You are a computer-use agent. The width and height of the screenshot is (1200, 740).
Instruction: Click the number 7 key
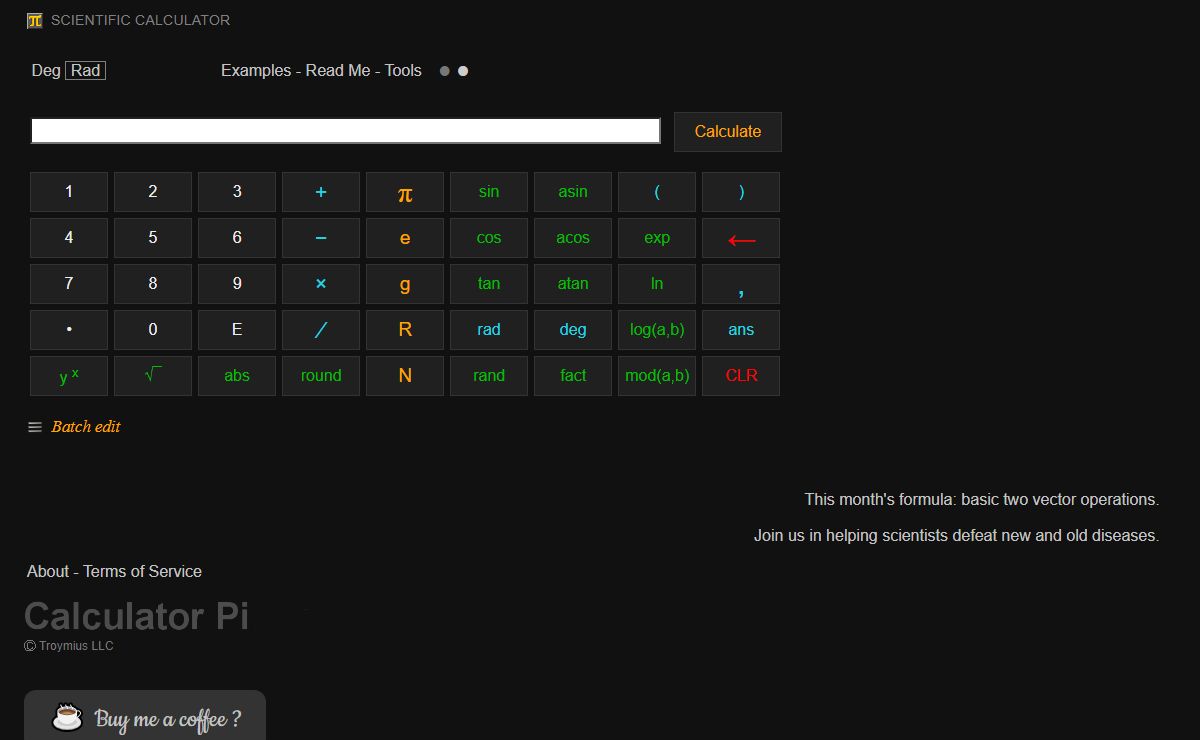69,284
